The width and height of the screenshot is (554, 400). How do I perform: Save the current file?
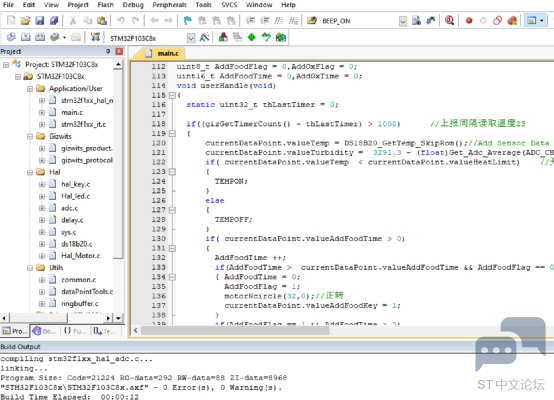(x=40, y=20)
